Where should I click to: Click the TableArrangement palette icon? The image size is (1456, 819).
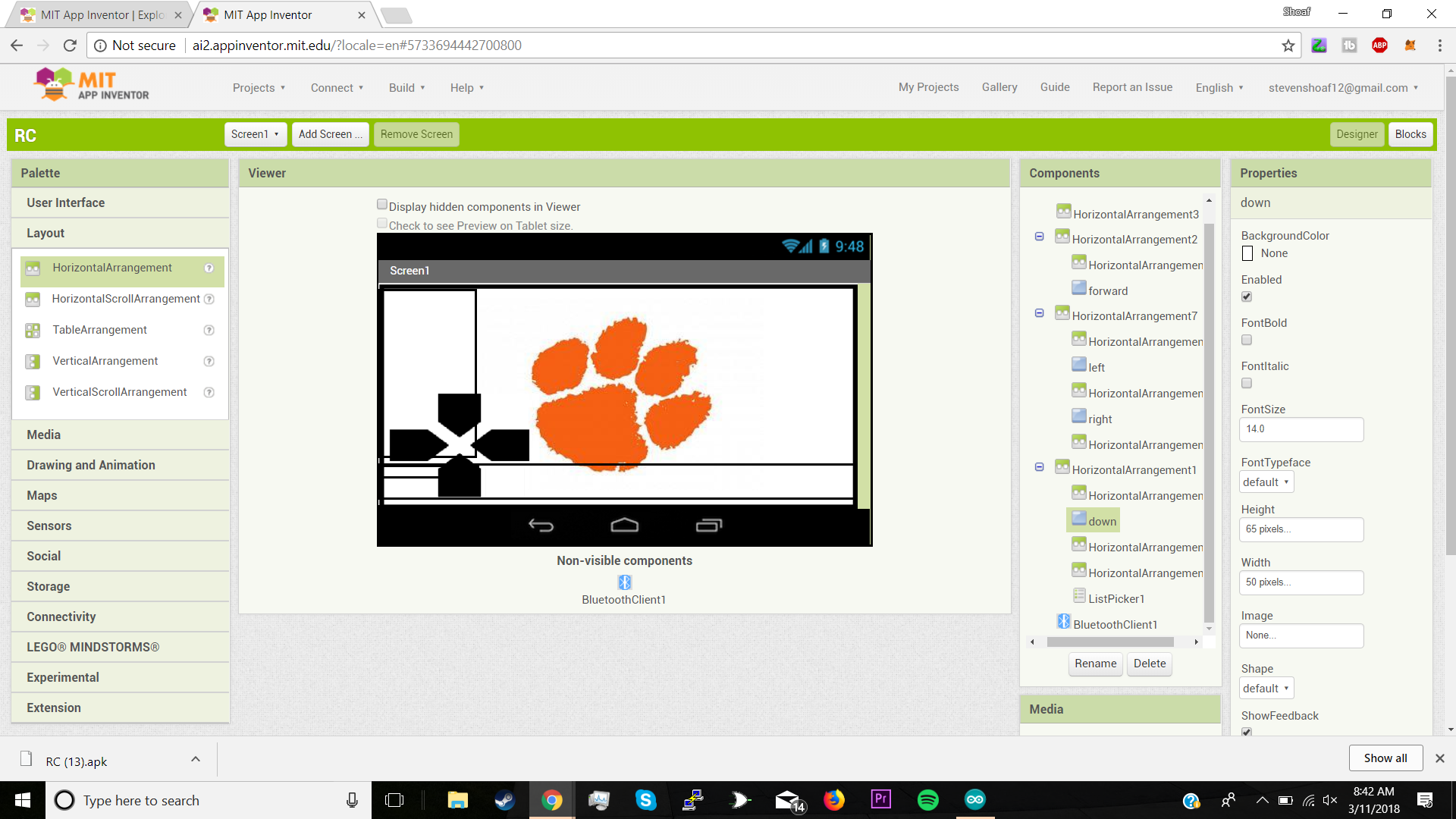(x=33, y=331)
